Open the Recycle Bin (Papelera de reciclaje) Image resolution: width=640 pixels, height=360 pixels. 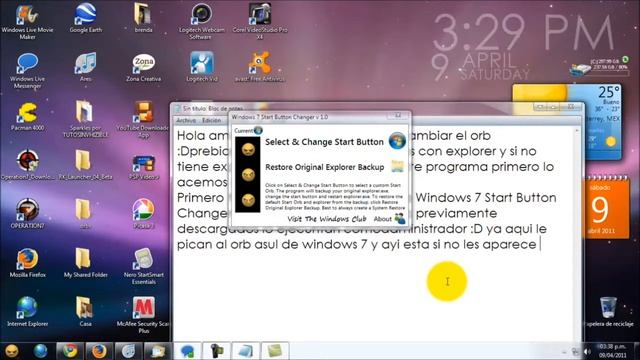[x=608, y=312]
